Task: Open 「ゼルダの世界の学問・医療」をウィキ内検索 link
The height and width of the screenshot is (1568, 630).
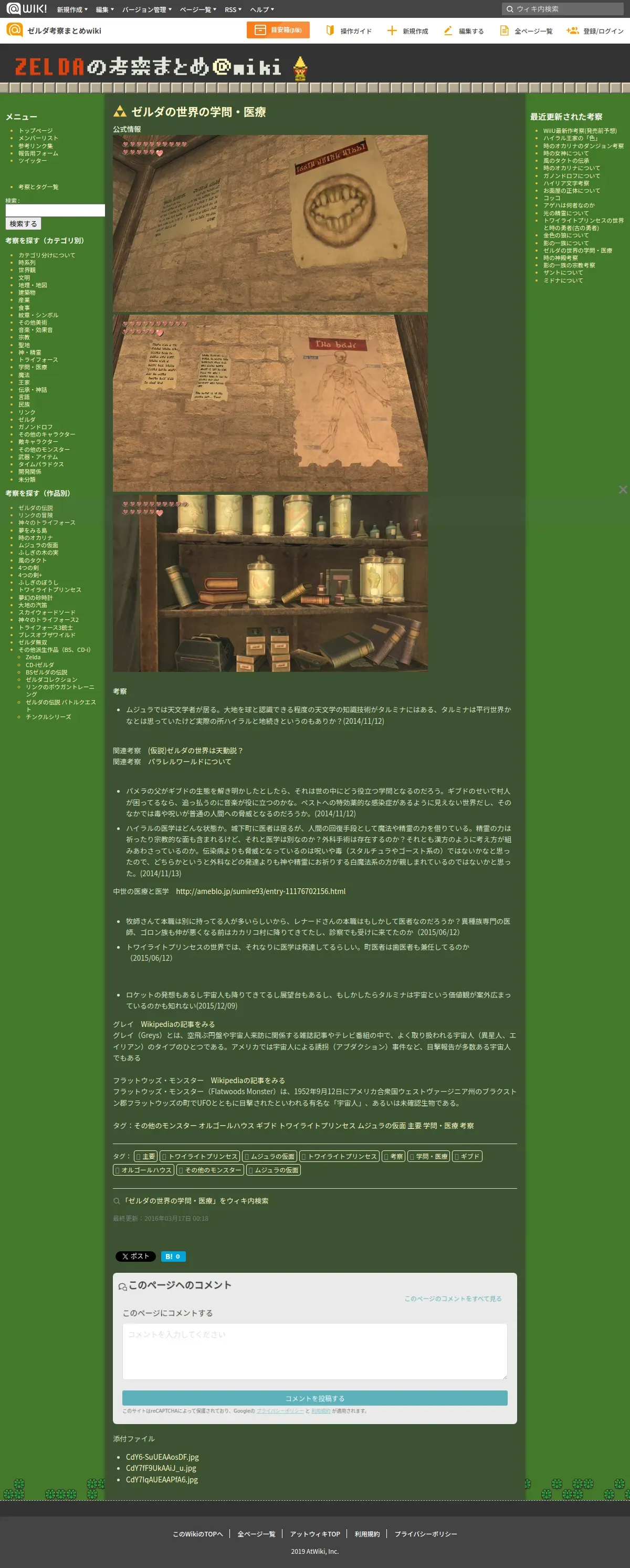Action: (x=196, y=1201)
